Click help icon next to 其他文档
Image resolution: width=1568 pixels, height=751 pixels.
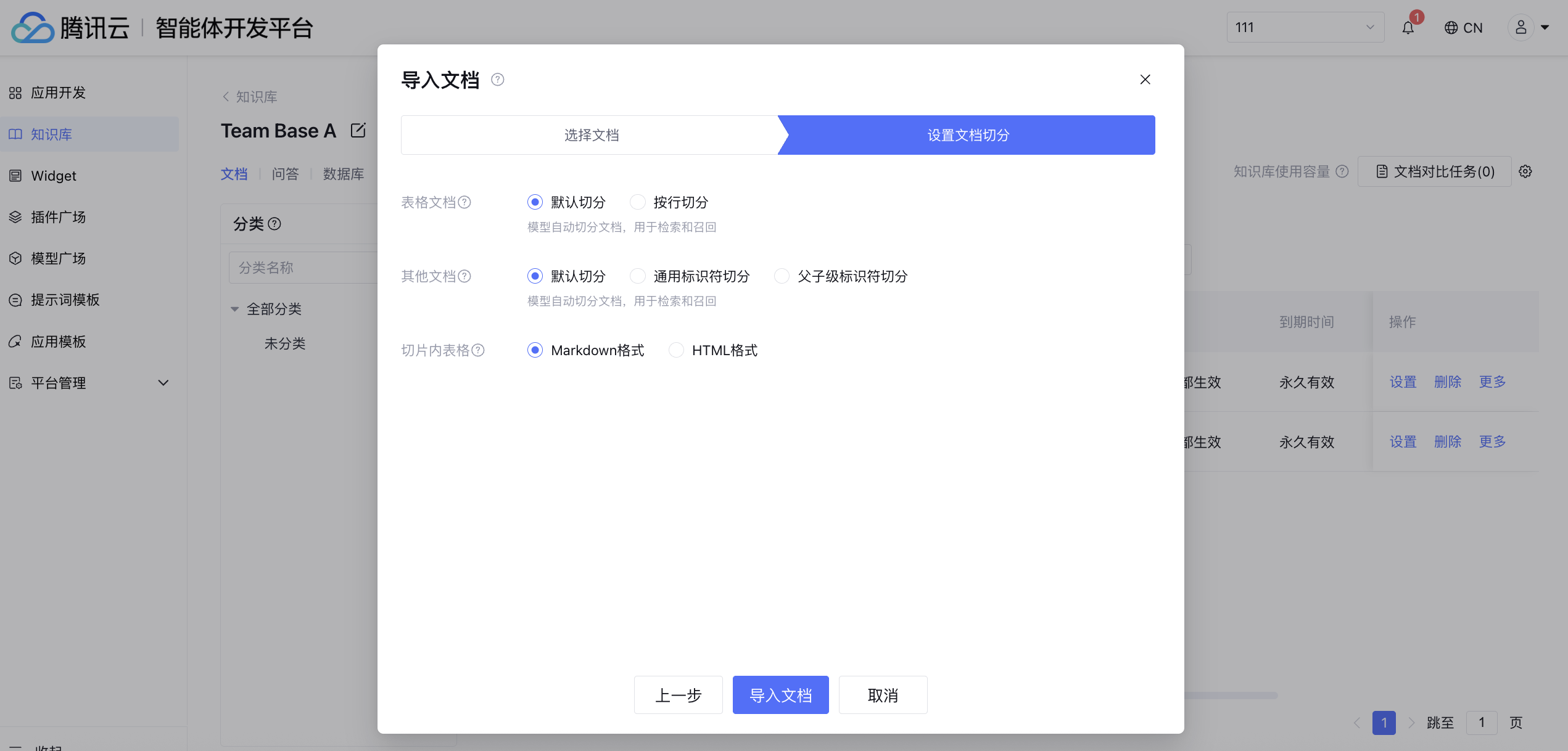pyautogui.click(x=464, y=276)
